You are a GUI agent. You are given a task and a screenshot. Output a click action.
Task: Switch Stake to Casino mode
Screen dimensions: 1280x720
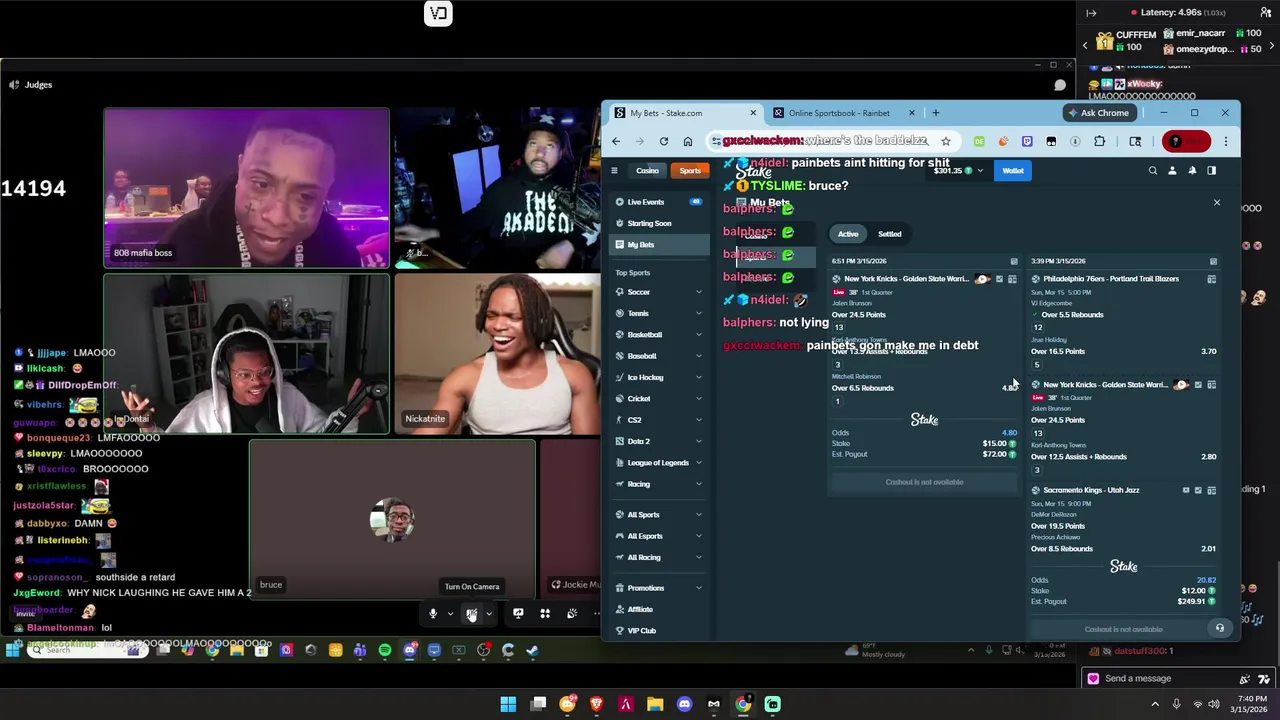(647, 171)
